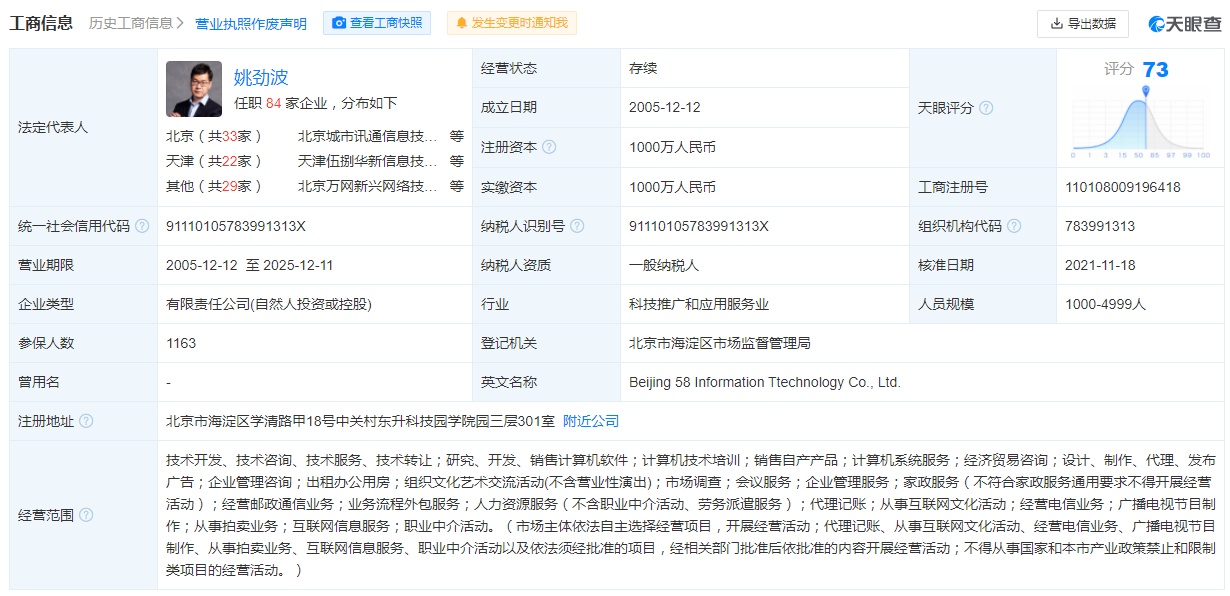Click 等 beside 北京万网新兴网络技

(x=457, y=186)
